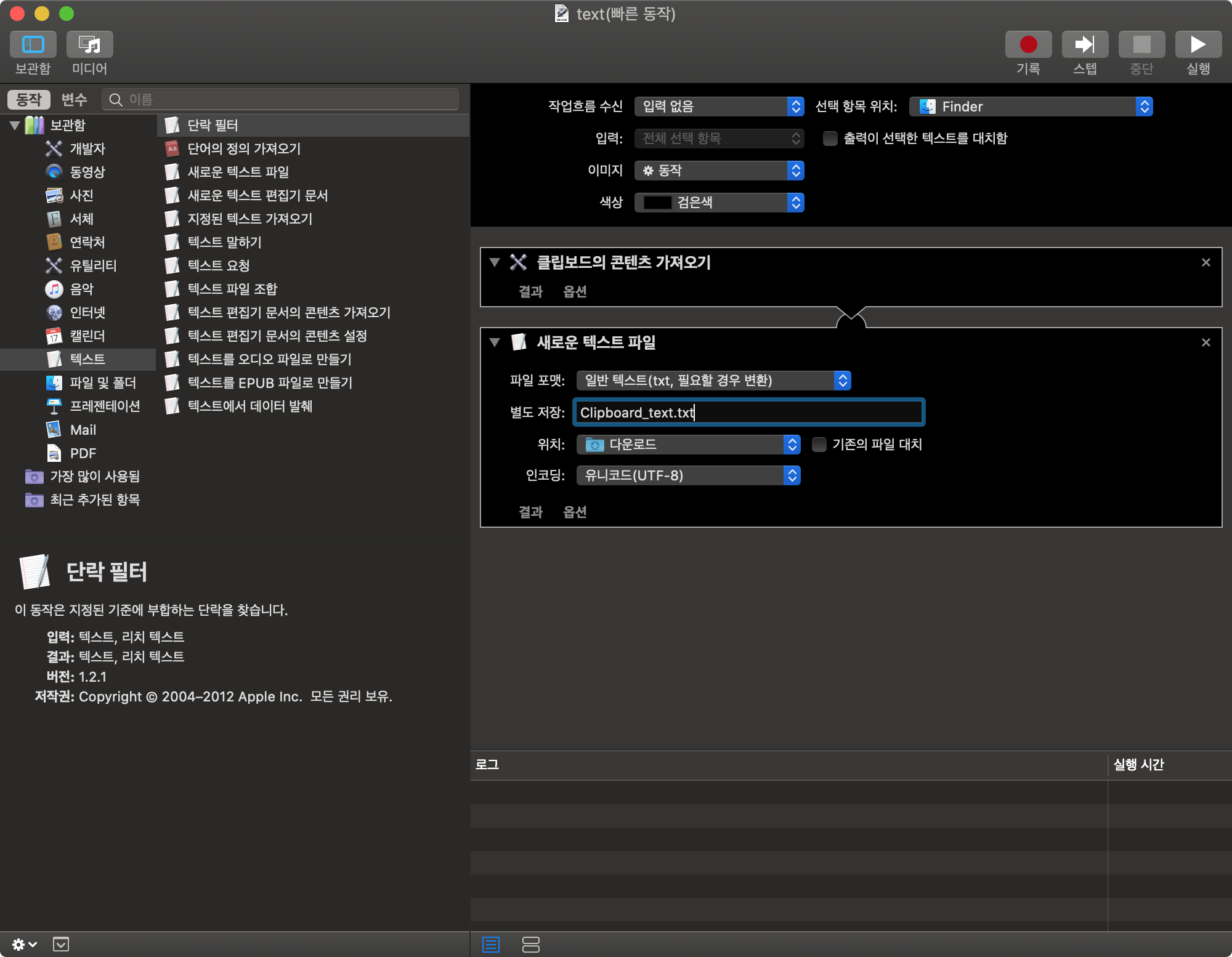Image resolution: width=1232 pixels, height=957 pixels.
Task: Click the 별도 저장 filename text field
Action: click(748, 413)
